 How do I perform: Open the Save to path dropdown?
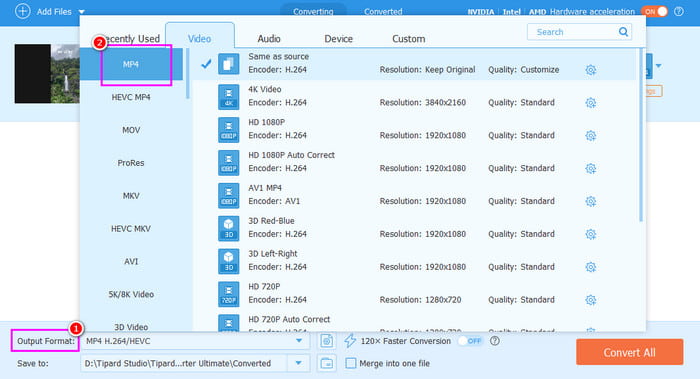point(298,363)
